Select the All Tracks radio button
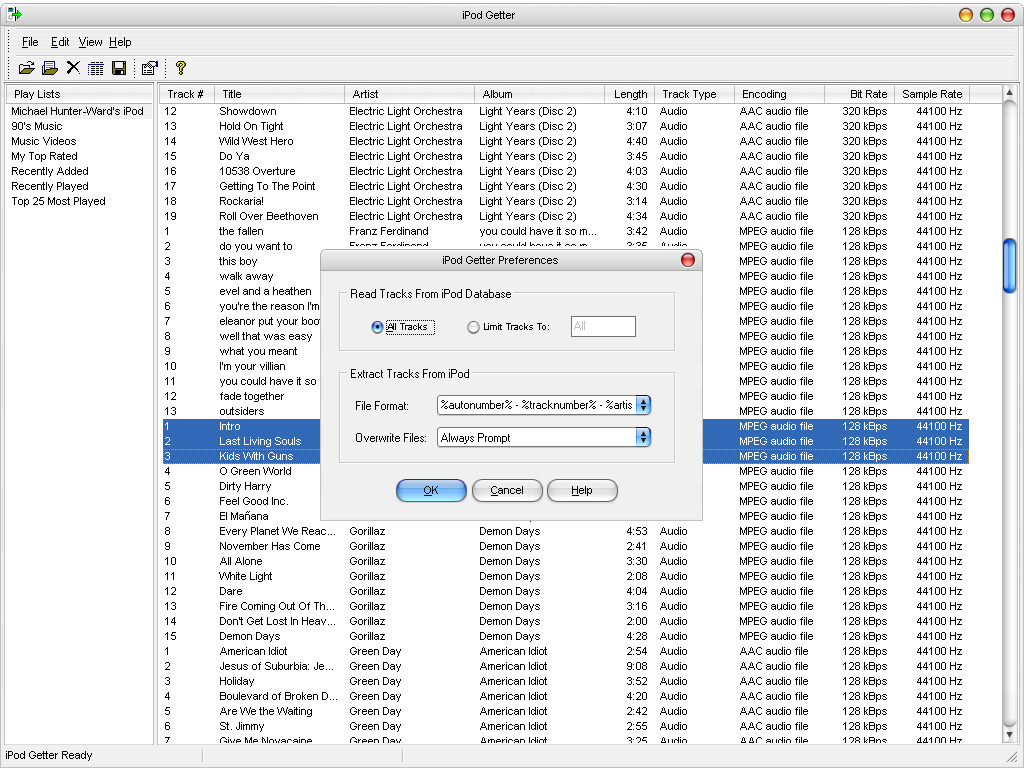1024x768 pixels. coord(377,327)
